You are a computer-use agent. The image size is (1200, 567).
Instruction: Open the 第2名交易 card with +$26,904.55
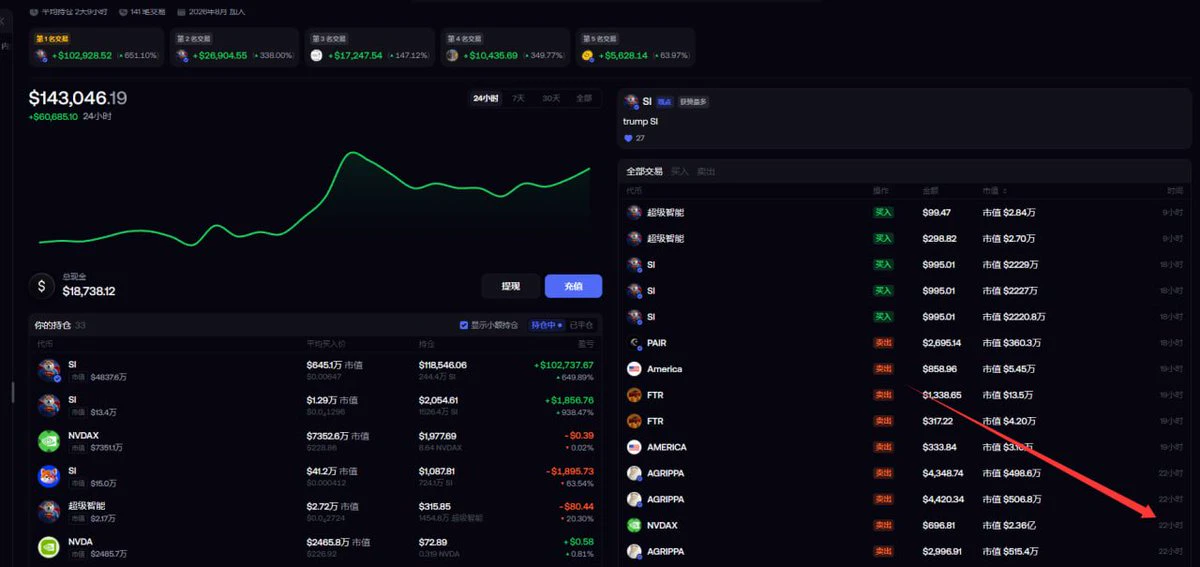pyautogui.click(x=234, y=48)
